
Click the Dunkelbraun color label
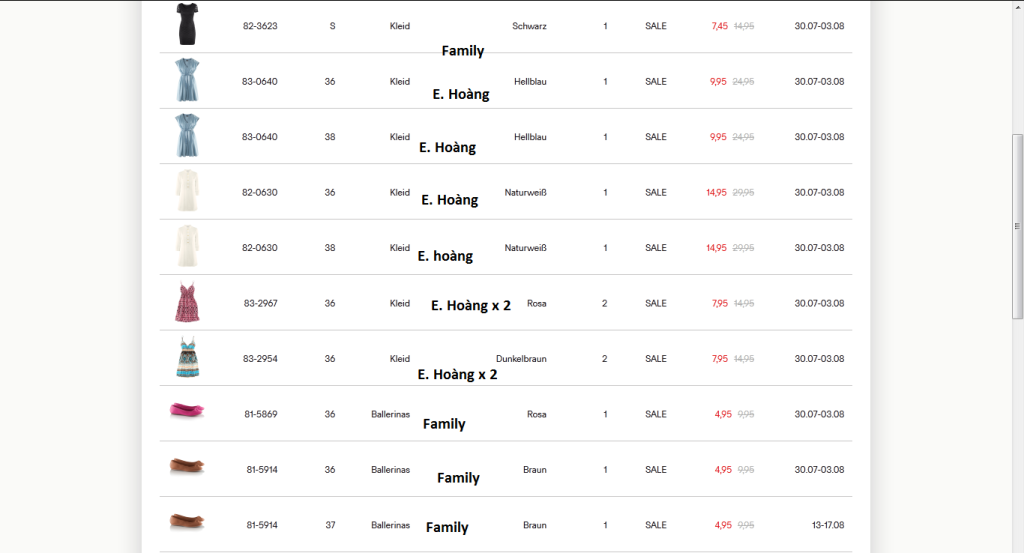coord(521,359)
